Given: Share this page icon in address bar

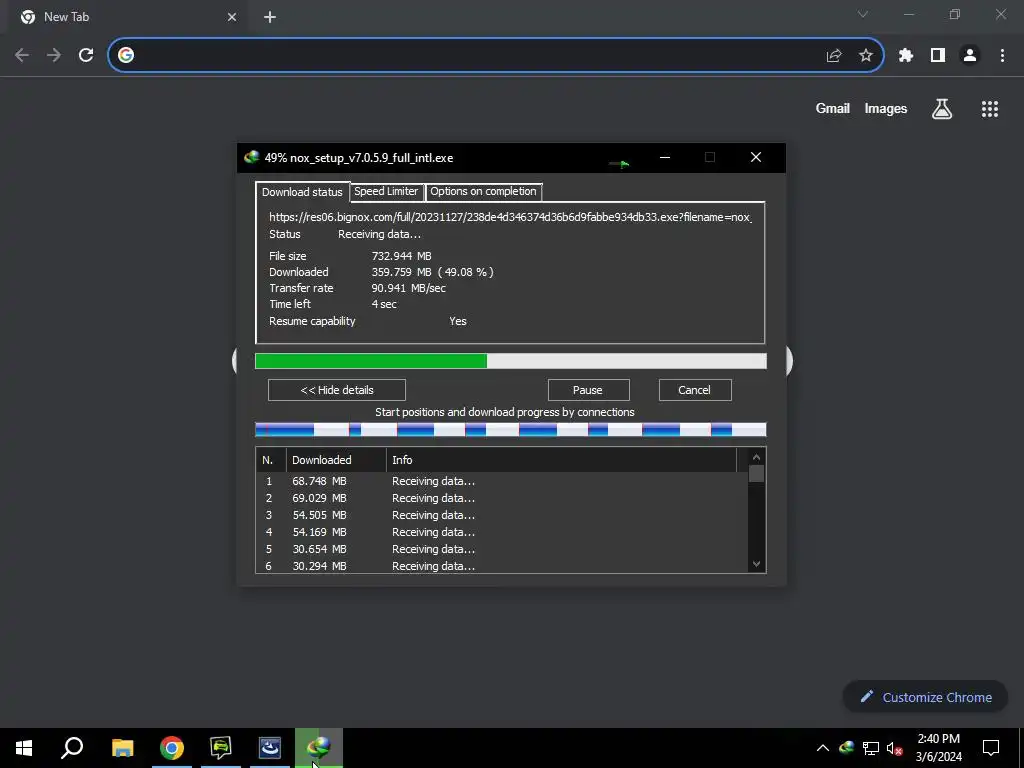Looking at the screenshot, I should point(834,56).
